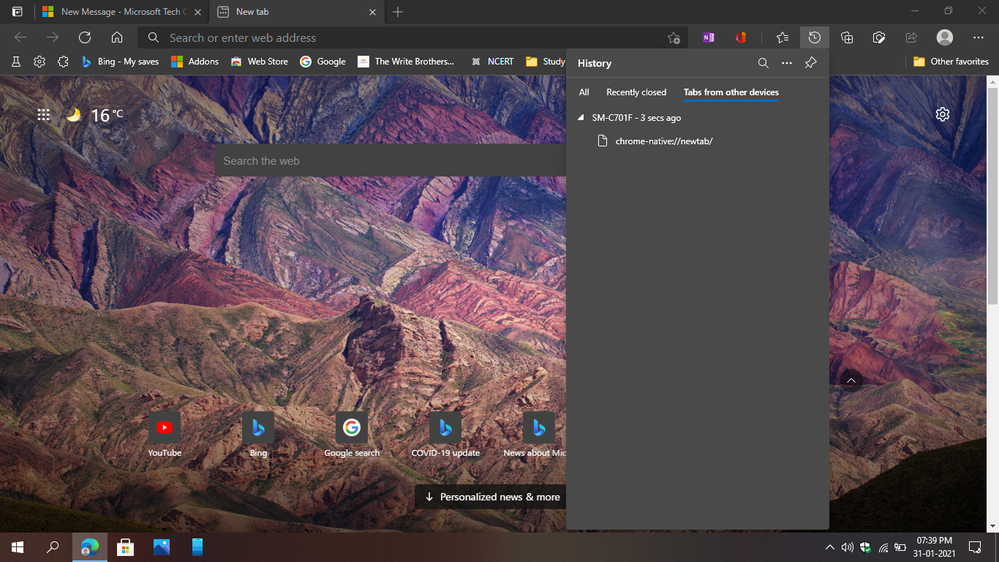Open the Web Store bookmark

point(259,62)
